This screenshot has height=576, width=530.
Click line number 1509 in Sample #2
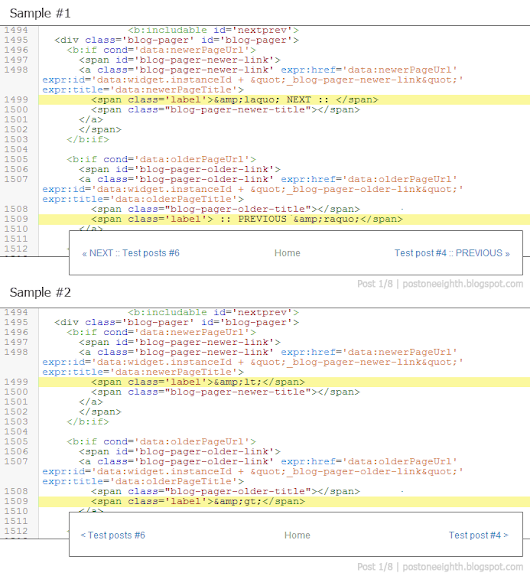pos(16,501)
